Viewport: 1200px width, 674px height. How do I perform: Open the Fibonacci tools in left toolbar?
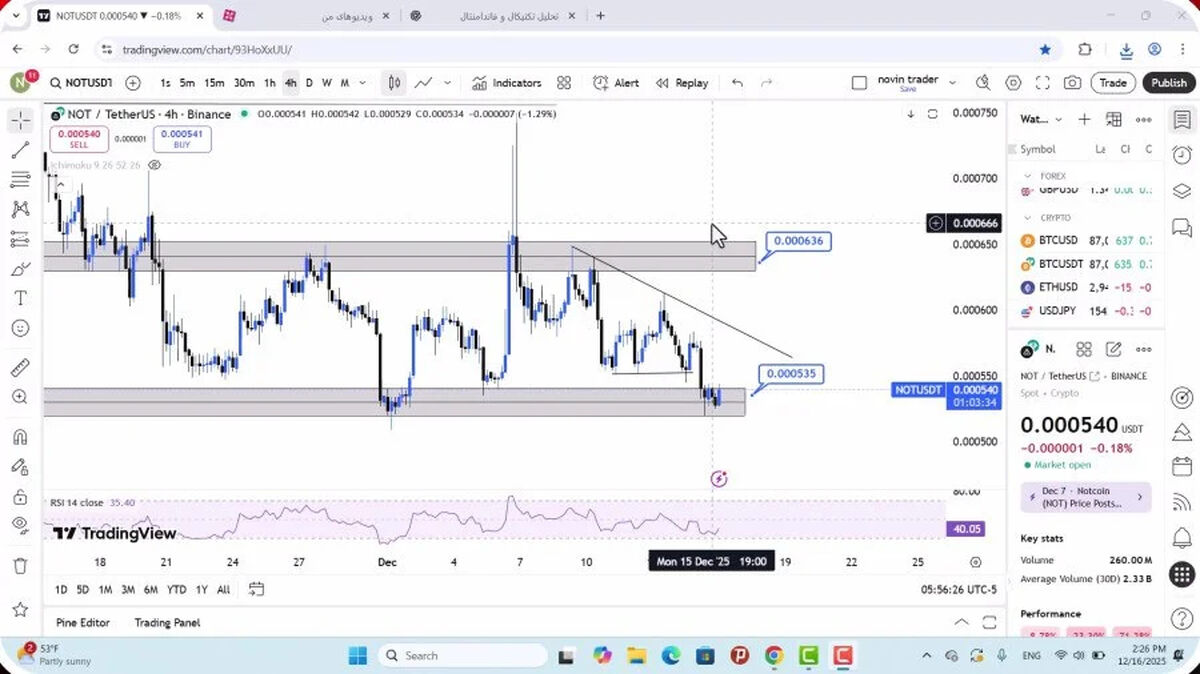pos(20,180)
